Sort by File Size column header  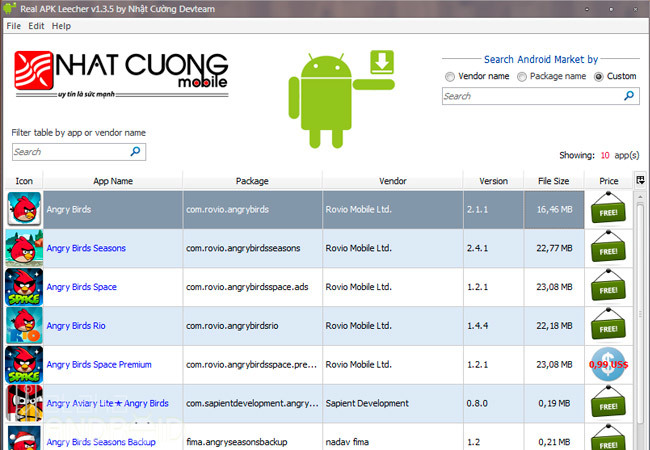coord(553,181)
